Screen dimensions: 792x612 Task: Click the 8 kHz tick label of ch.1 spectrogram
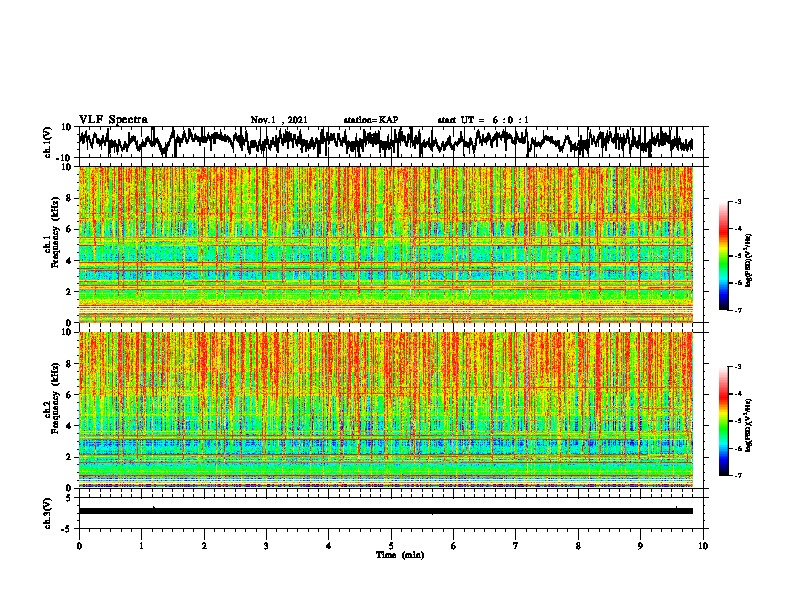[x=69, y=198]
